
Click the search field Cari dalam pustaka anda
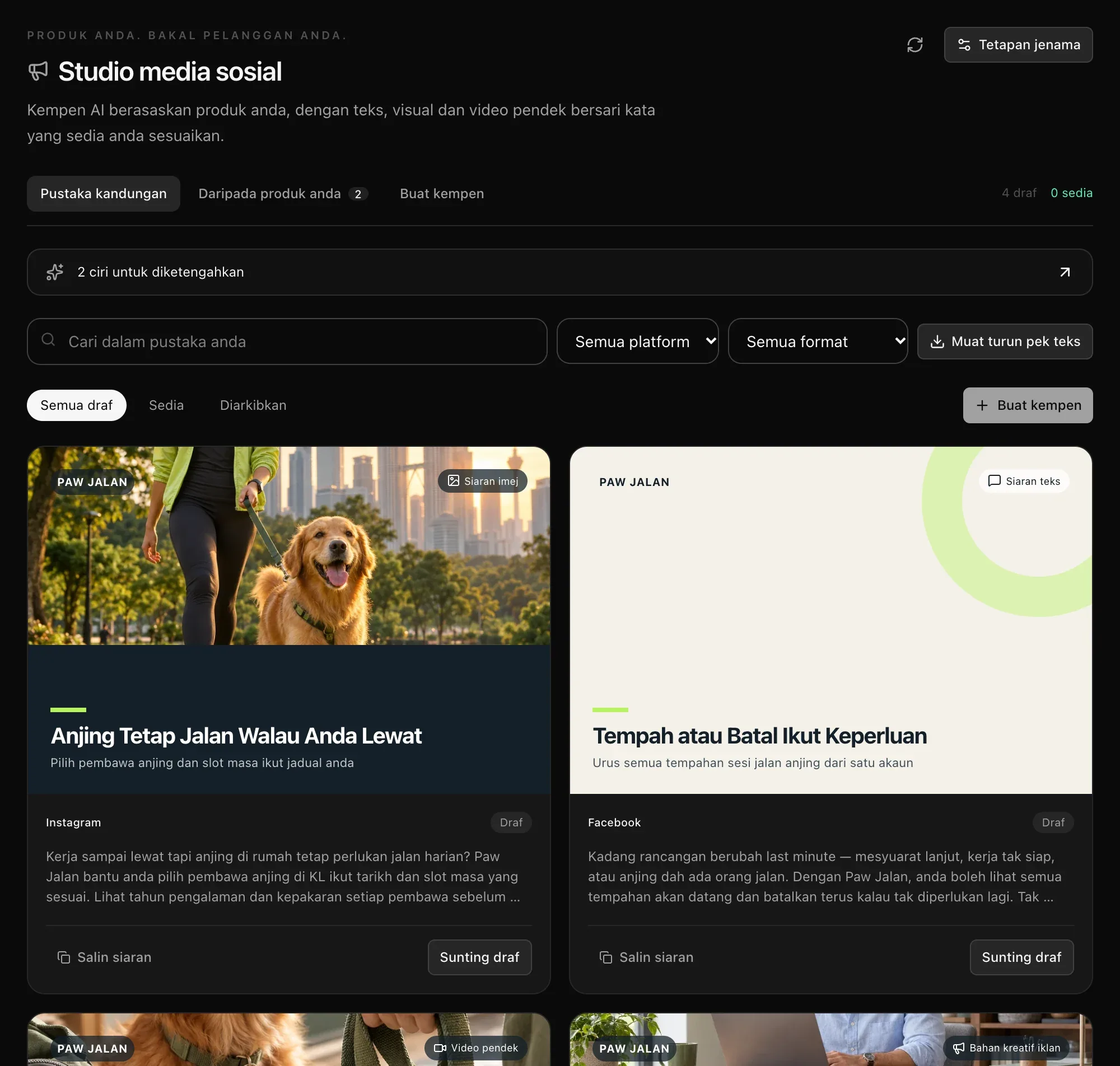[x=287, y=342]
